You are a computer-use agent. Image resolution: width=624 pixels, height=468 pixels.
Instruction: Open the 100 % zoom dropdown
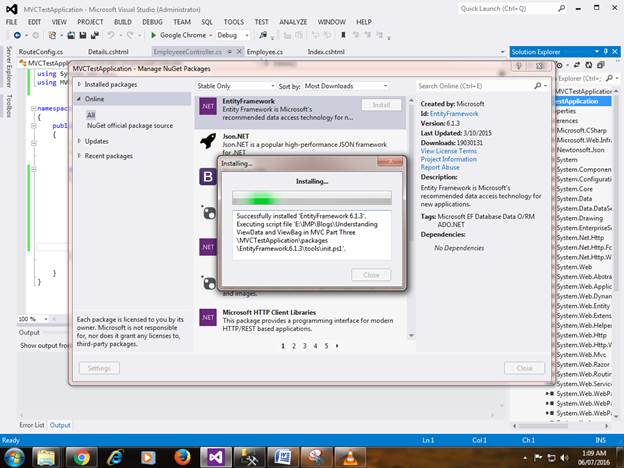[46, 319]
